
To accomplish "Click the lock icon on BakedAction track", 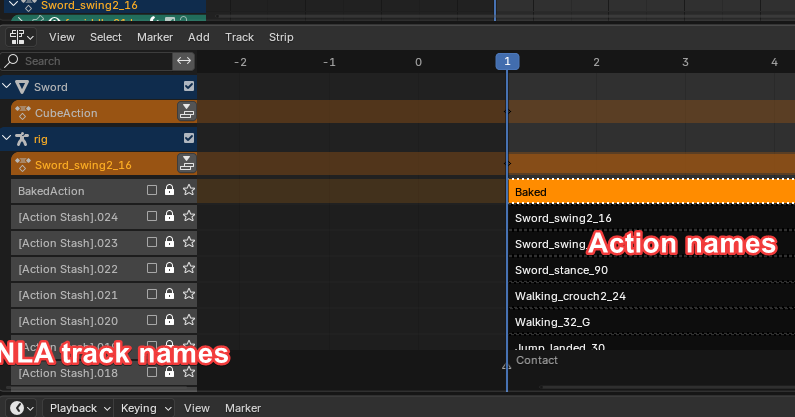I will (169, 190).
